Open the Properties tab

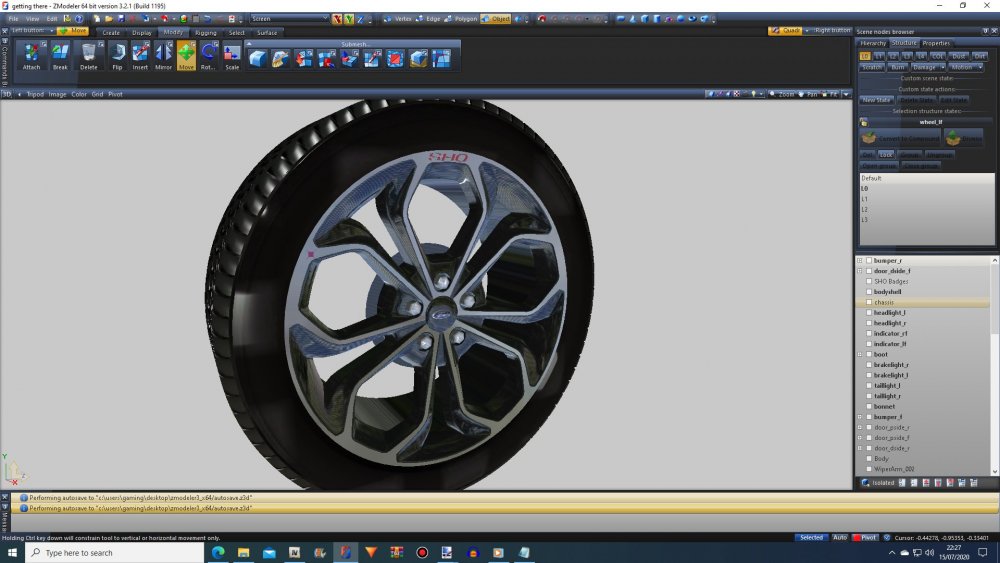point(936,43)
